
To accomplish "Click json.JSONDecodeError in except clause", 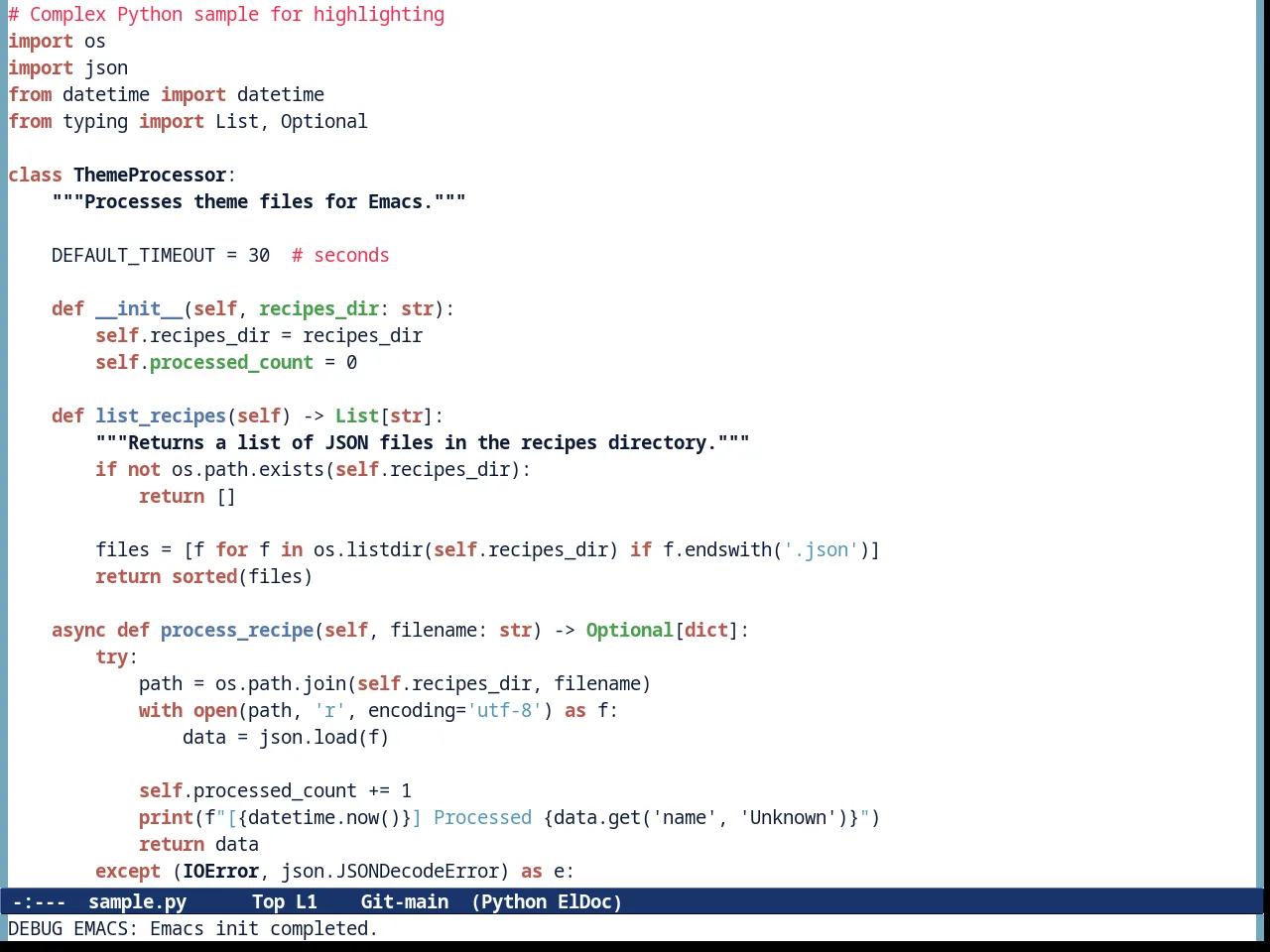I will coord(390,872).
